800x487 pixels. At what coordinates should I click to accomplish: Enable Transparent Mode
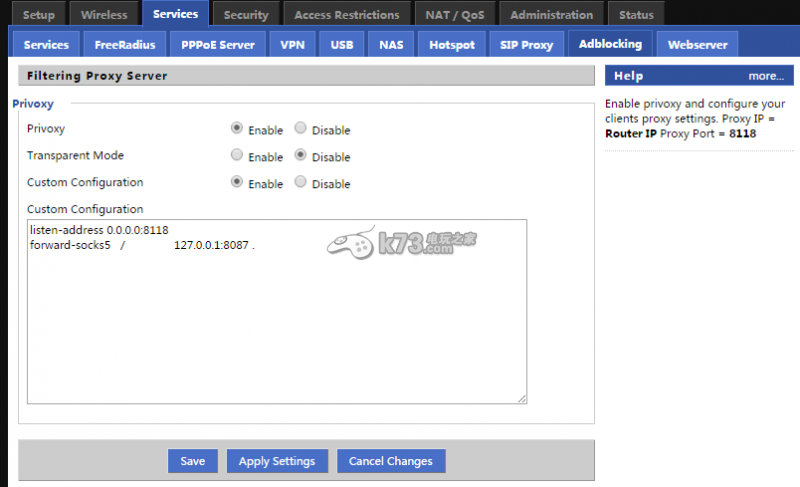[x=237, y=156]
